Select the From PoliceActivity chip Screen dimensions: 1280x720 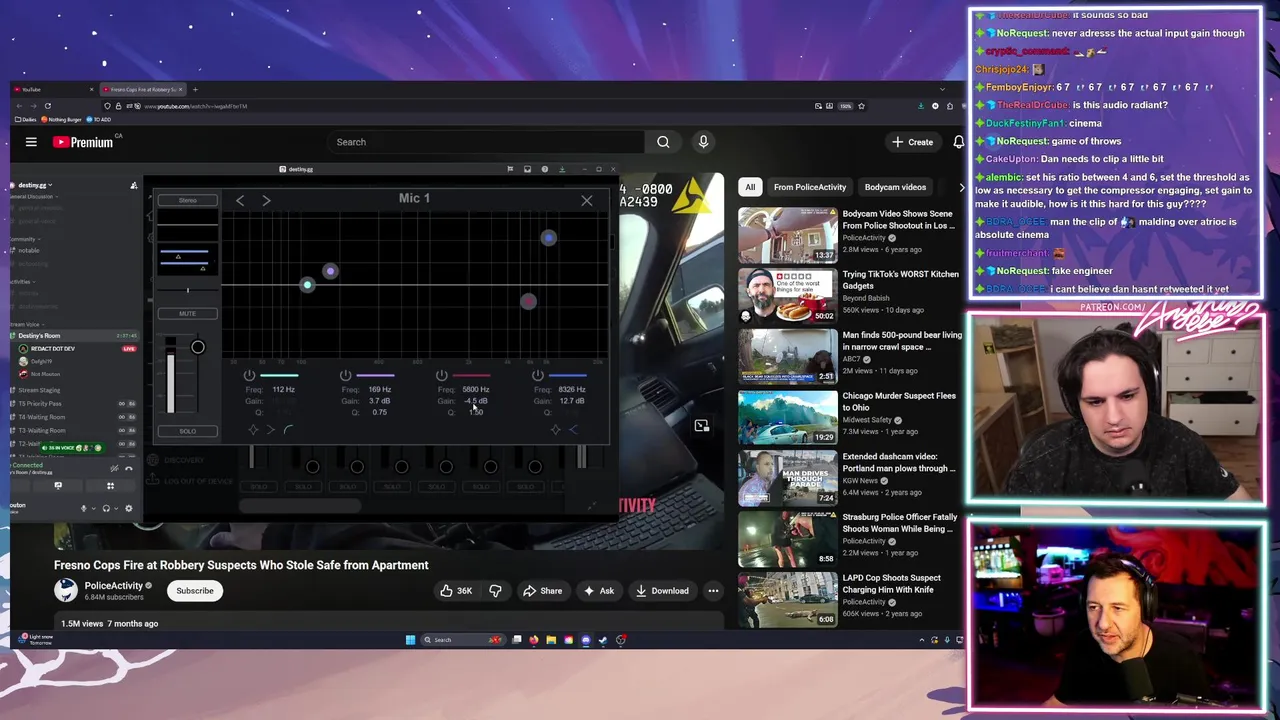(x=809, y=187)
